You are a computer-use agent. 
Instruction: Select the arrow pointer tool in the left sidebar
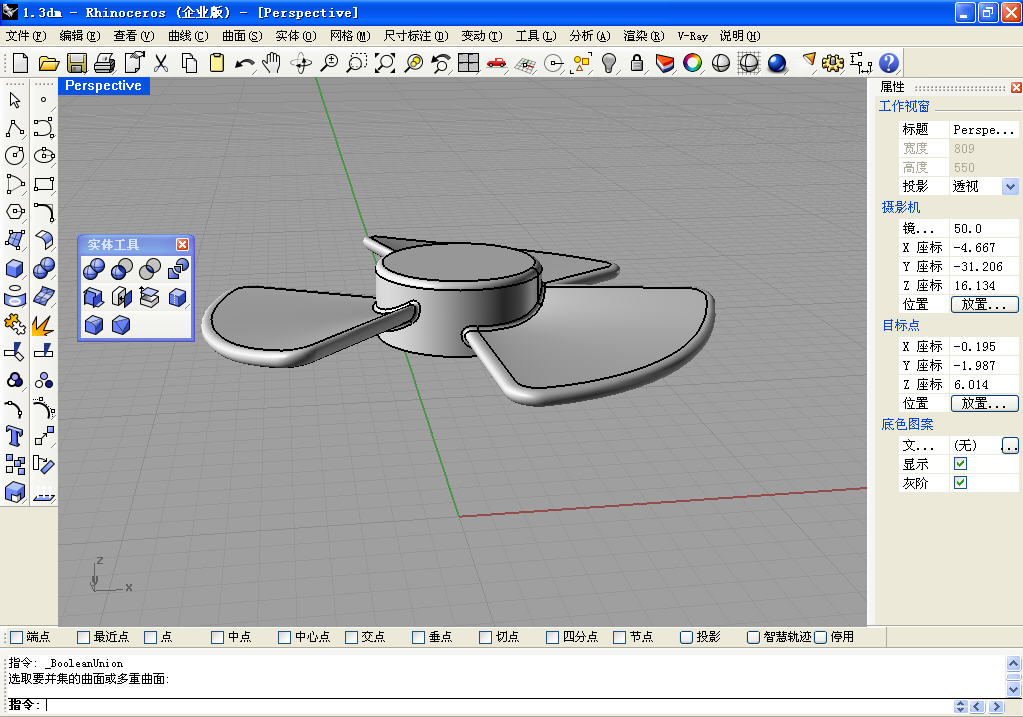15,100
